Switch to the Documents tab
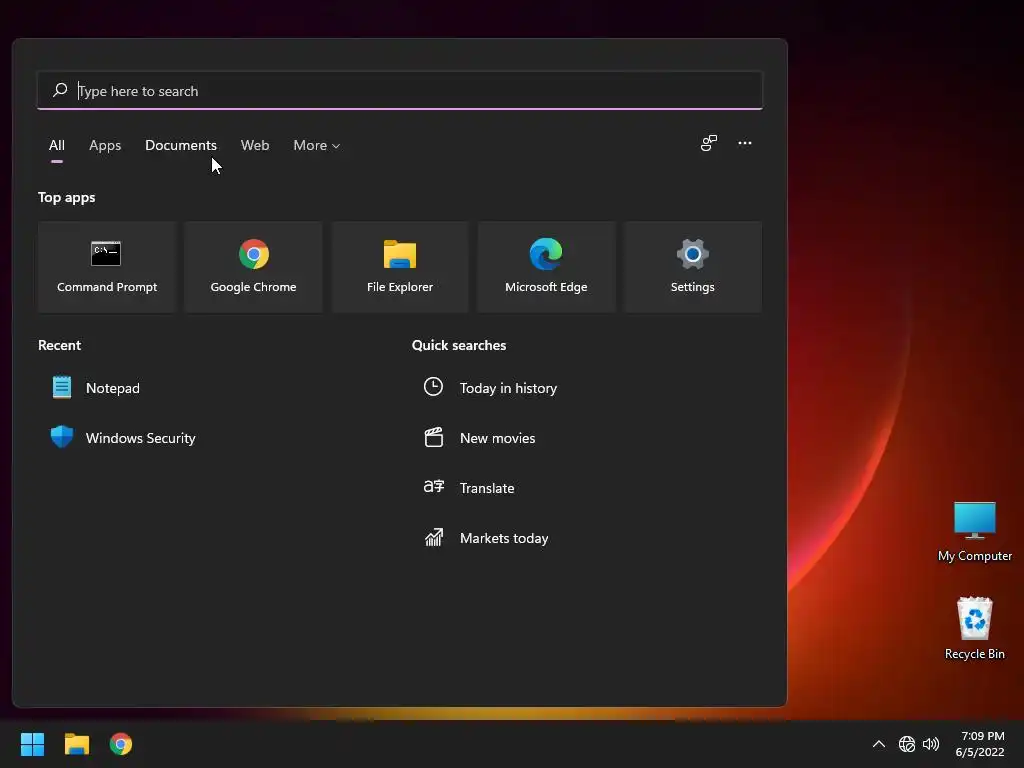The width and height of the screenshot is (1024, 768). coord(181,145)
